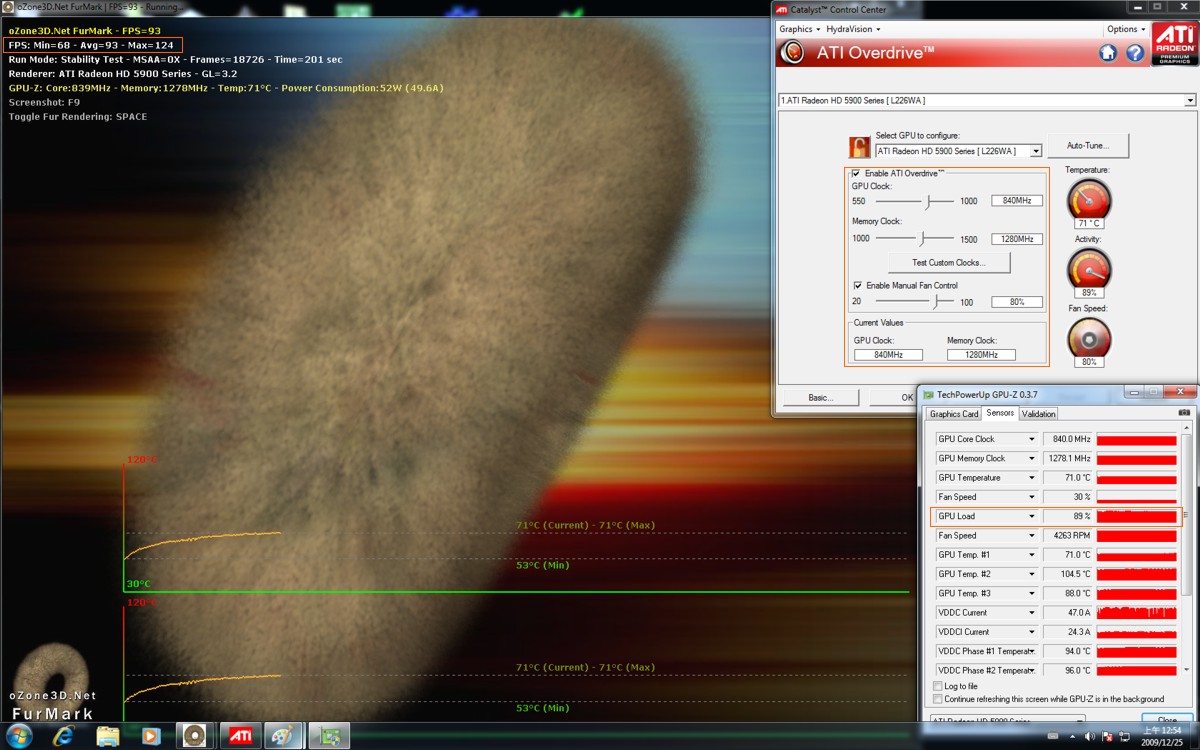Switch to Catalyst Control Center taskbar icon

tap(241, 736)
